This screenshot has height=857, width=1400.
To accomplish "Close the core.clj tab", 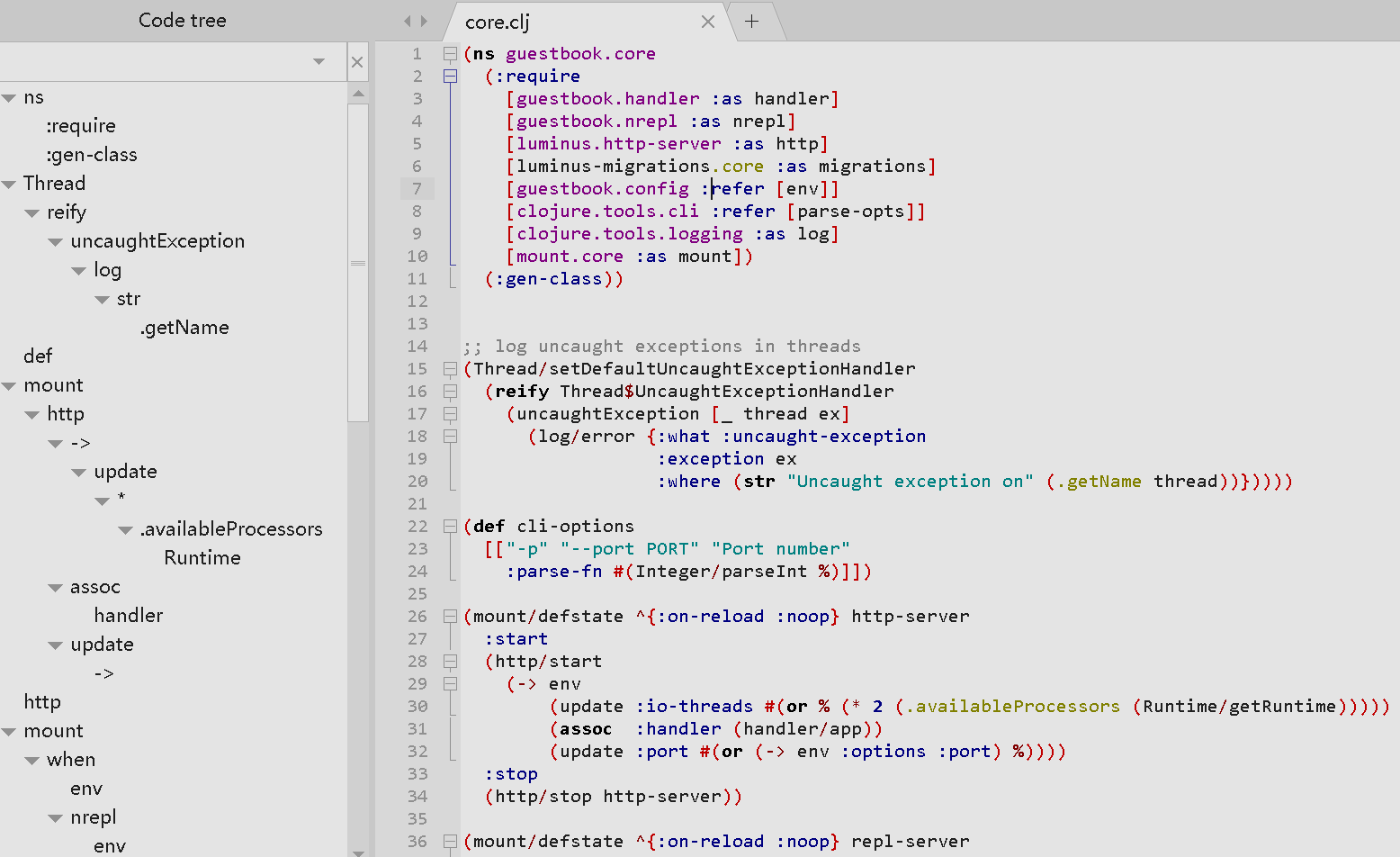I will pyautogui.click(x=708, y=22).
